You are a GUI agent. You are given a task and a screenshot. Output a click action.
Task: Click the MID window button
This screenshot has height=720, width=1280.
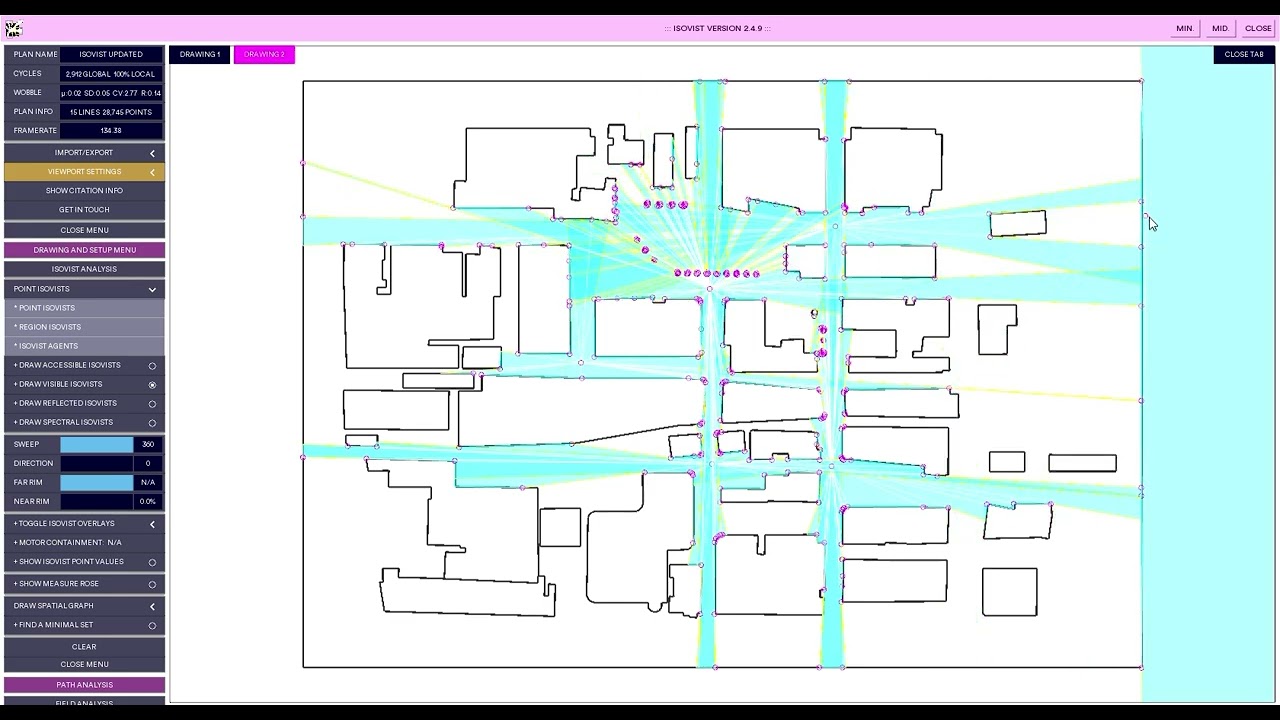[1220, 28]
